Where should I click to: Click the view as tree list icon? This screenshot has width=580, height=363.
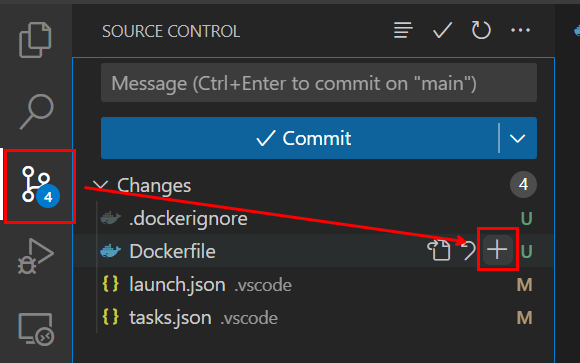click(x=403, y=30)
